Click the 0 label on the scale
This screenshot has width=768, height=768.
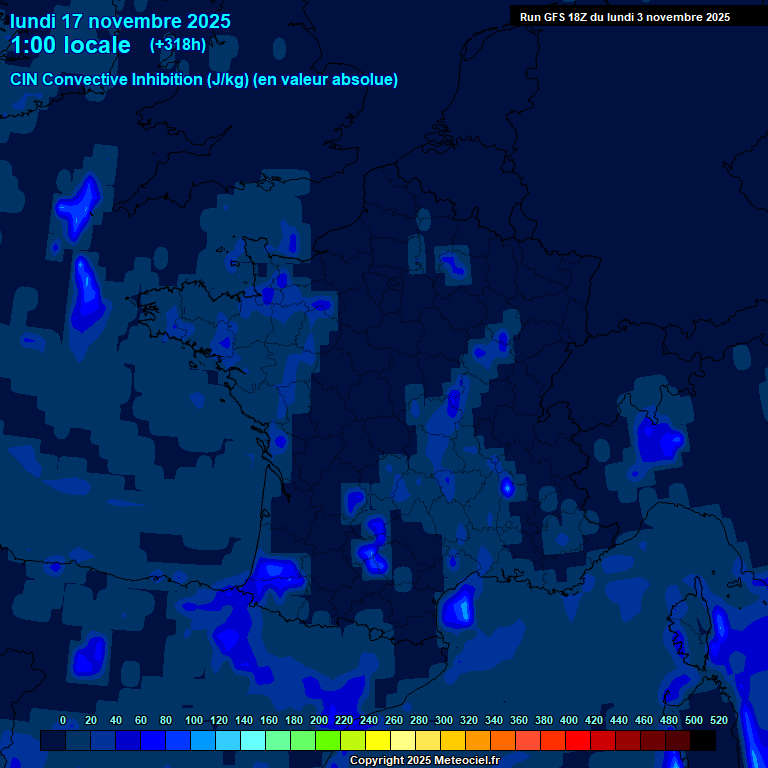(63, 720)
